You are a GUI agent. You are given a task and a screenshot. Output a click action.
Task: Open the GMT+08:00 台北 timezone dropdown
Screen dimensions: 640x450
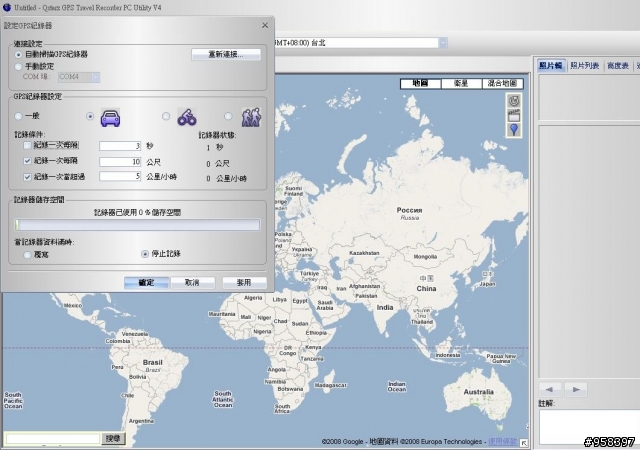(x=443, y=43)
